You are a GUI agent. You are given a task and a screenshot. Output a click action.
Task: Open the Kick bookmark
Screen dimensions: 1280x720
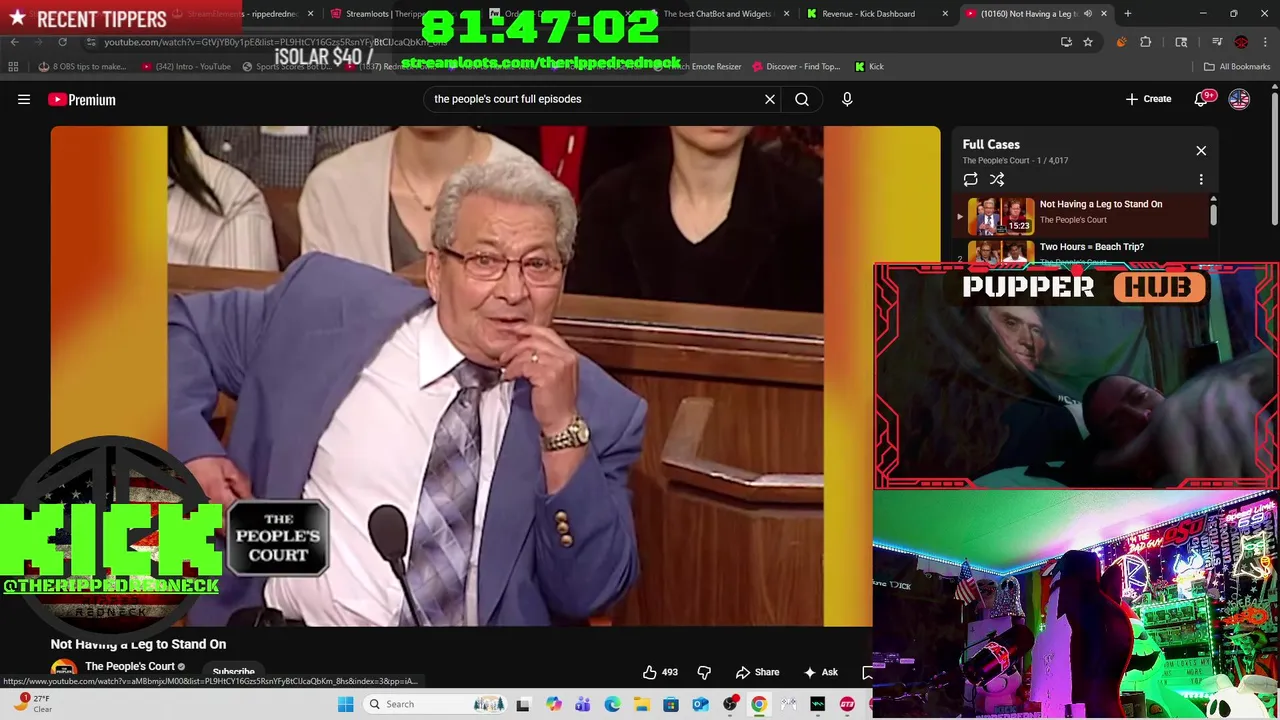(869, 67)
